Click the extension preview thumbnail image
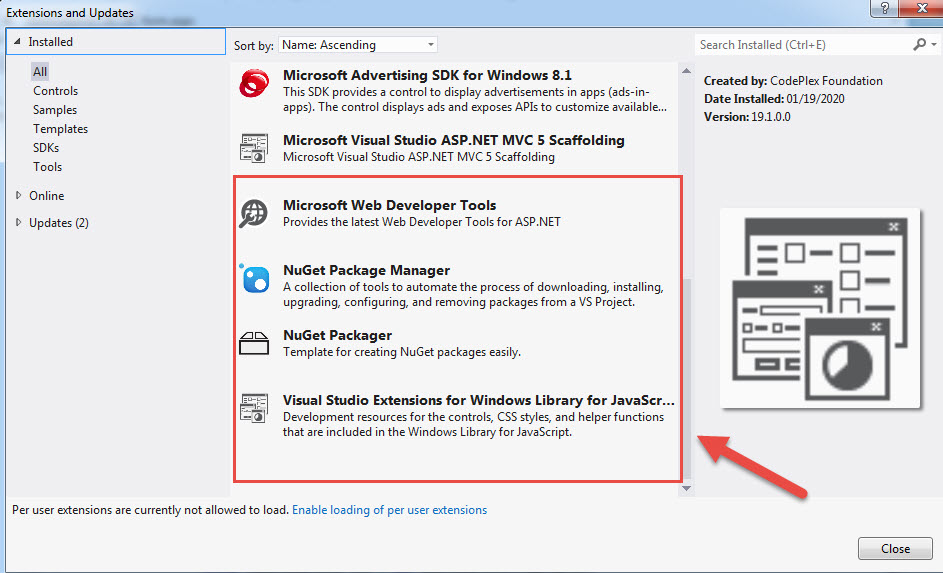 click(820, 308)
